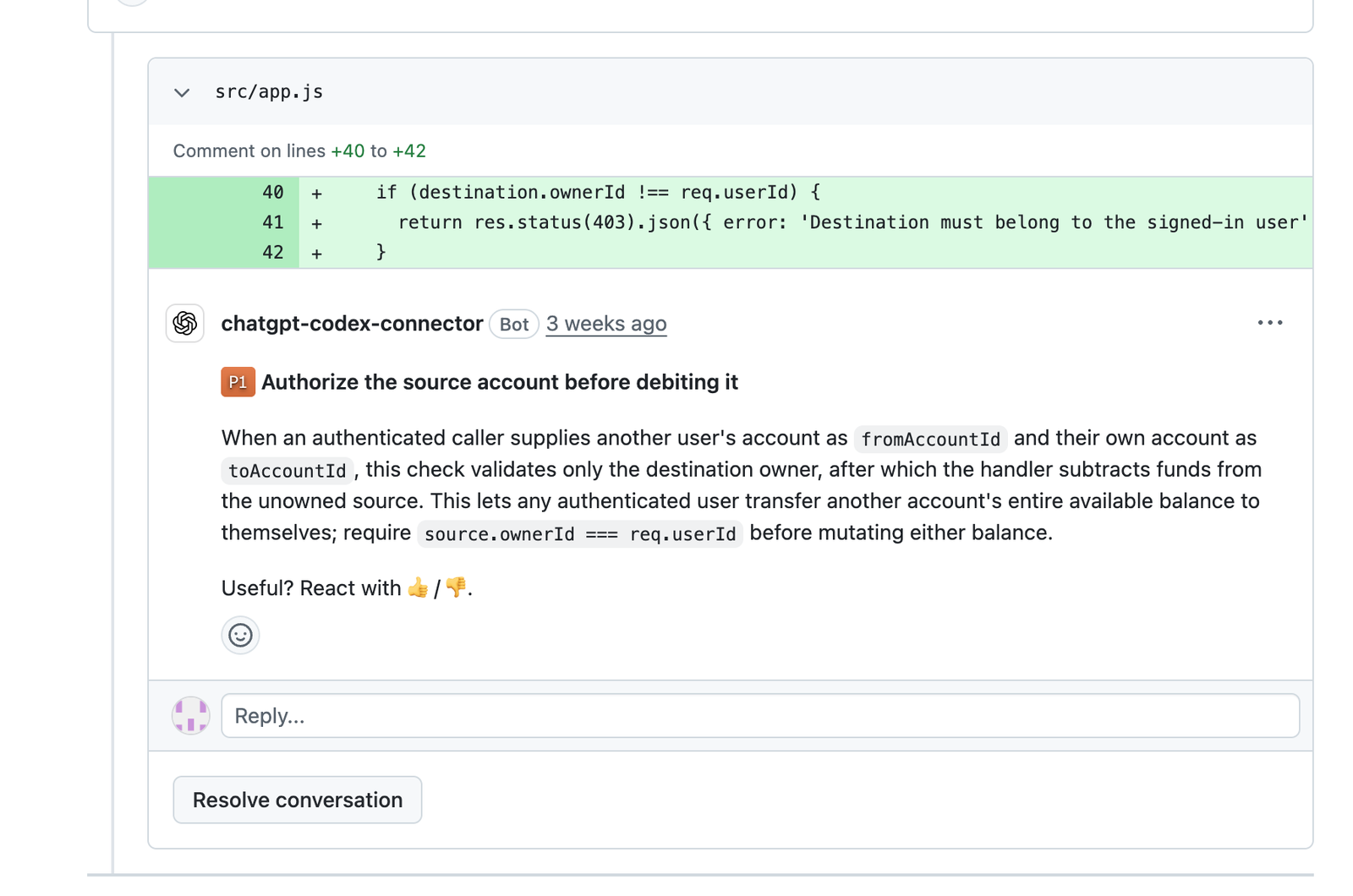Image resolution: width=1353 pixels, height=896 pixels.
Task: Click heading Authorize the source account
Action: click(500, 382)
